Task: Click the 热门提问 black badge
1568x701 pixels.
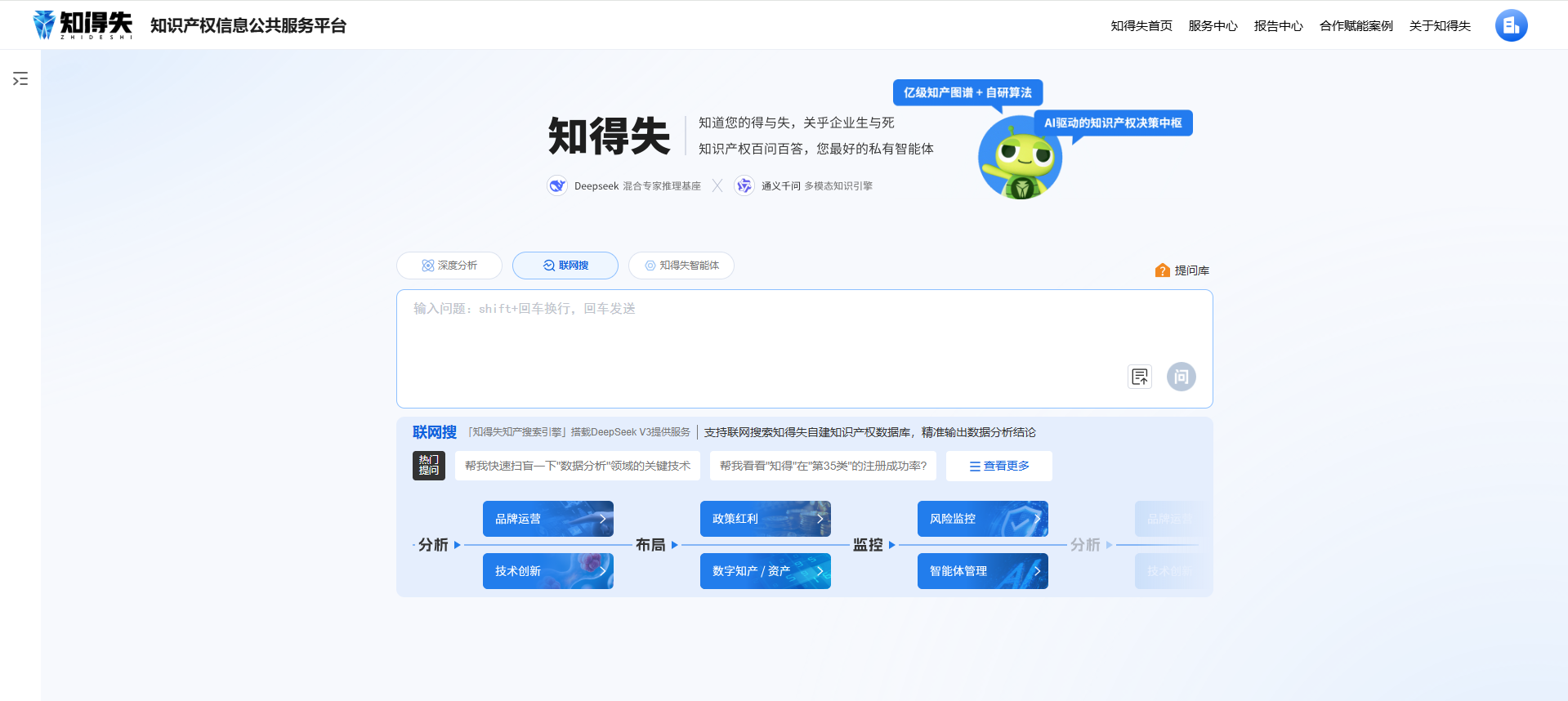Action: click(x=429, y=466)
